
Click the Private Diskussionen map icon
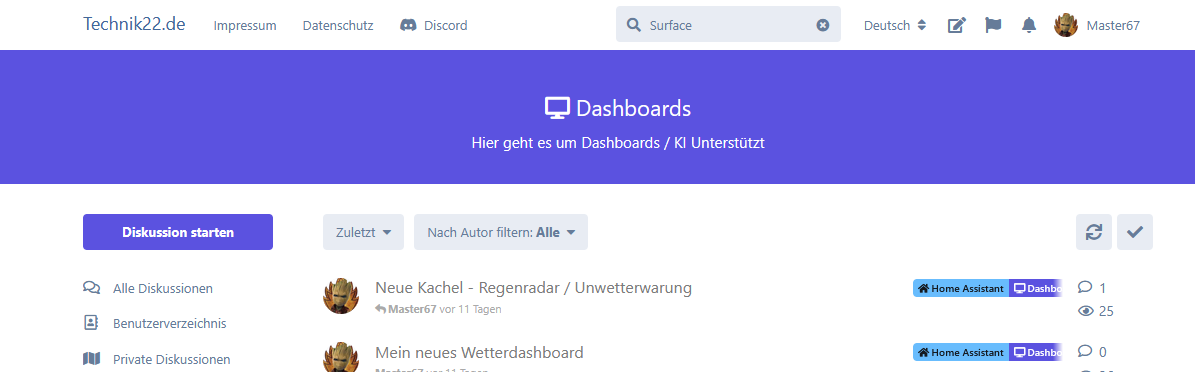tap(91, 358)
